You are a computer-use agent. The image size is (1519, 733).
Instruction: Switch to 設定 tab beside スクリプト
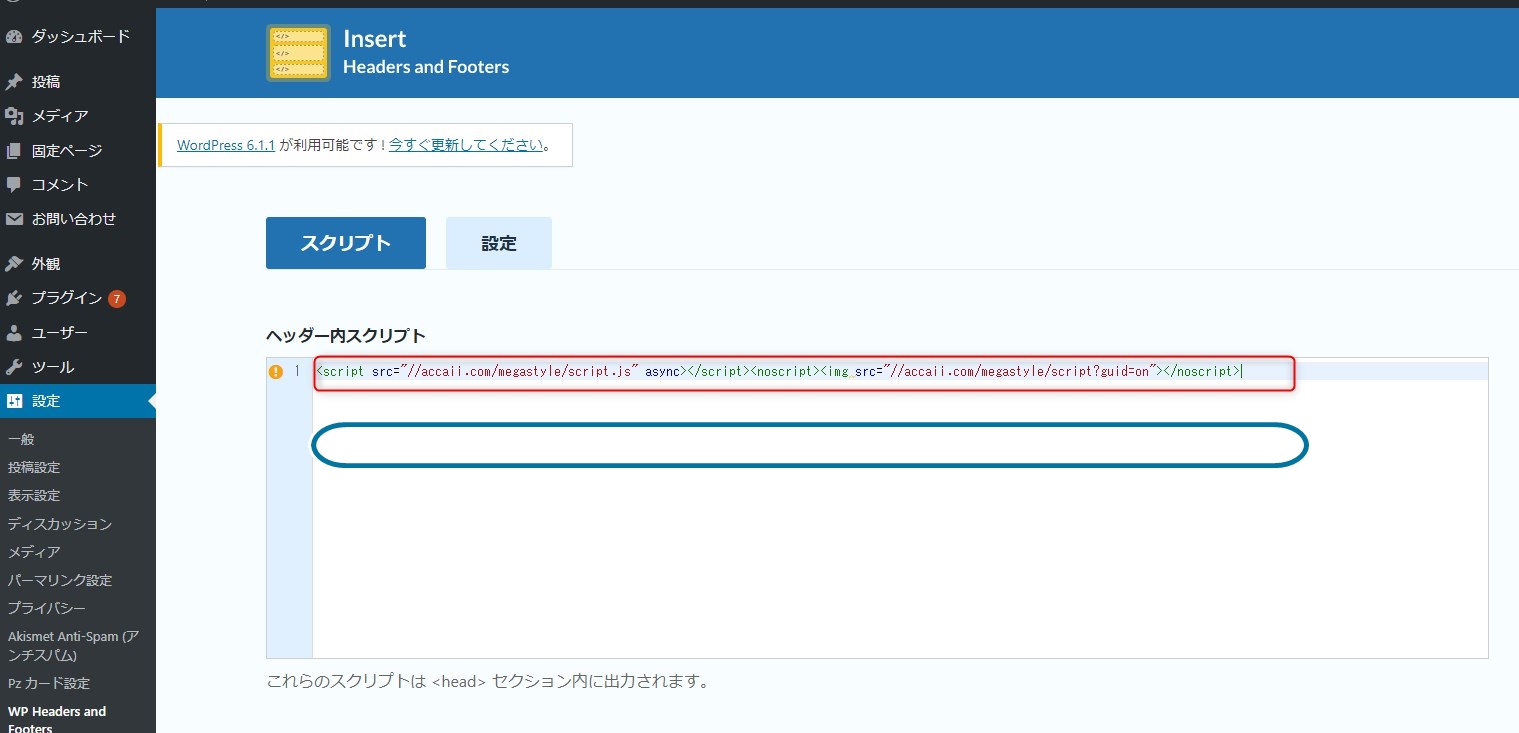[499, 243]
